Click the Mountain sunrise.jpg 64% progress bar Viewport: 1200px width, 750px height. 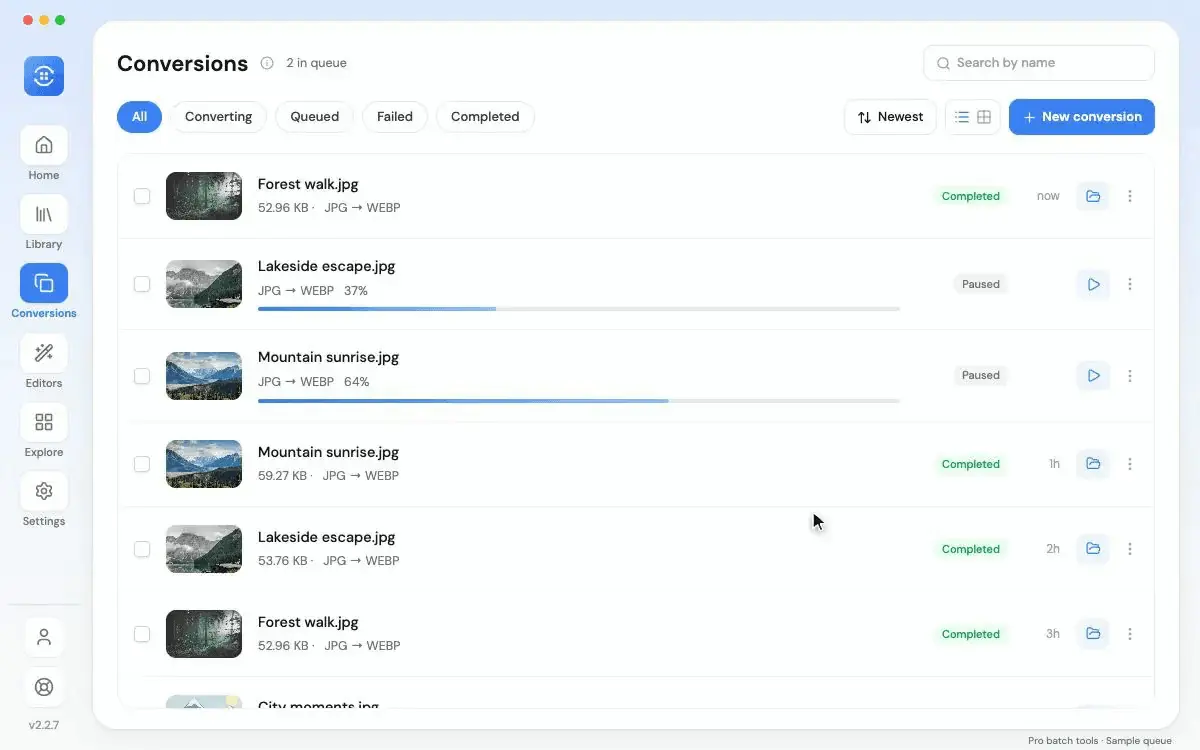tap(579, 401)
